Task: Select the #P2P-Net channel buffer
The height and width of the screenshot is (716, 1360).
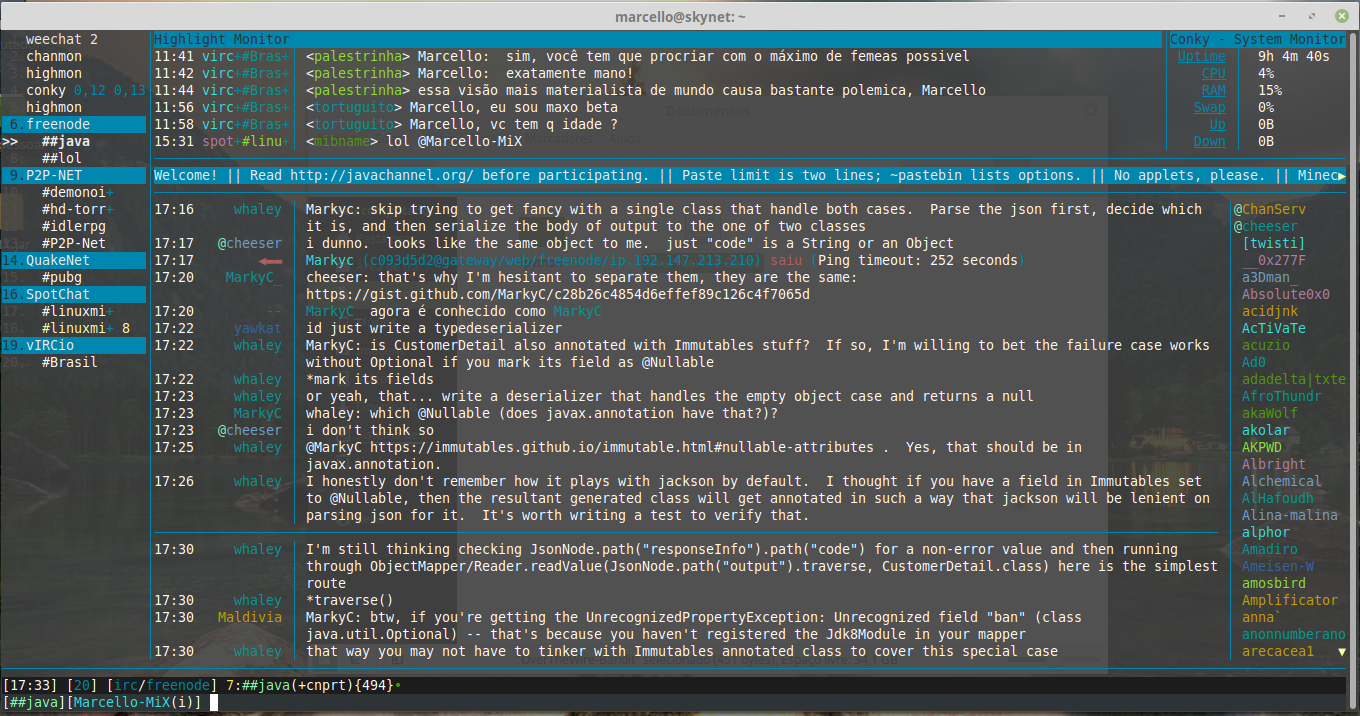Action: coord(74,243)
